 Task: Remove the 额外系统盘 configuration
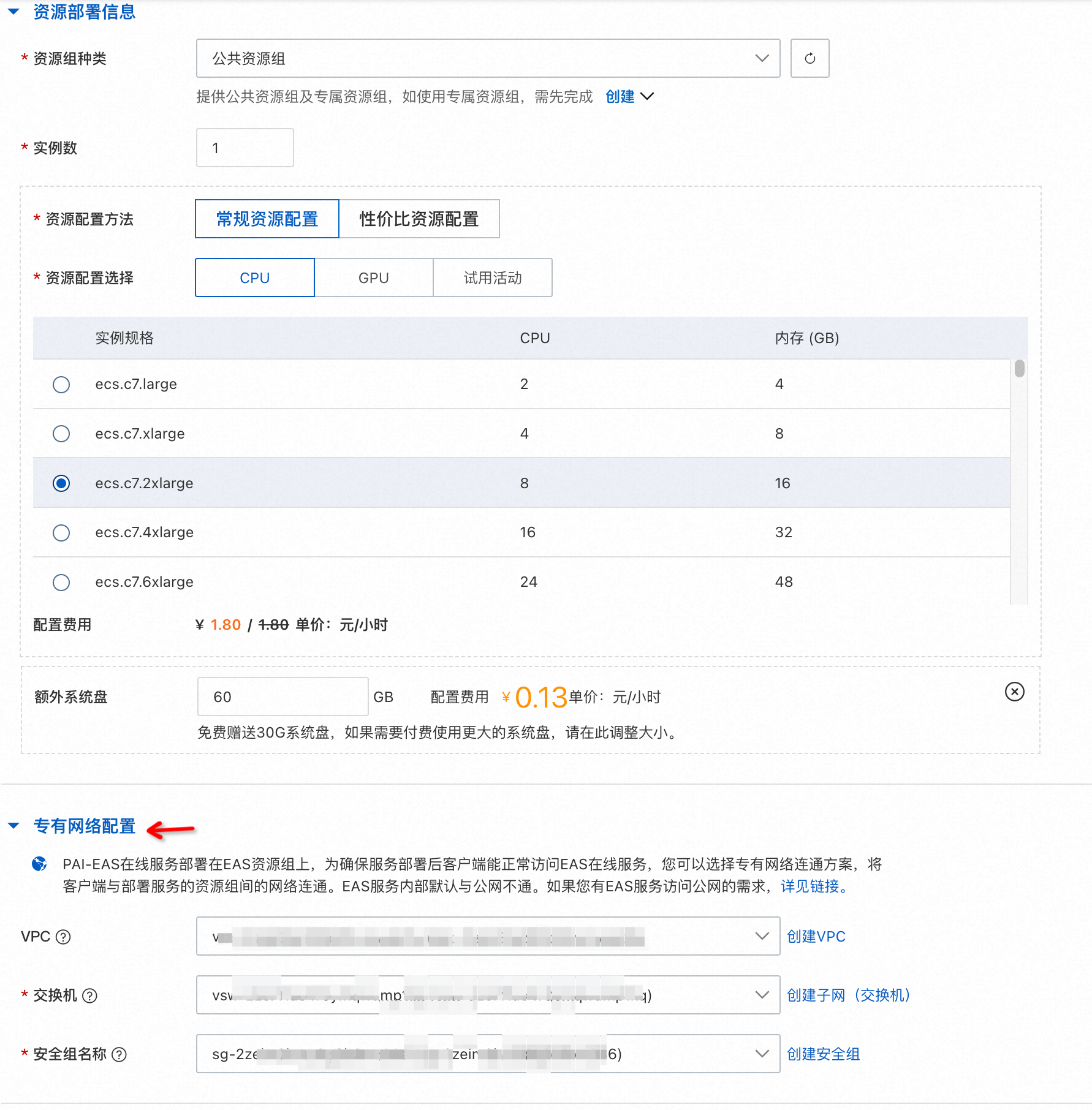tap(1014, 692)
